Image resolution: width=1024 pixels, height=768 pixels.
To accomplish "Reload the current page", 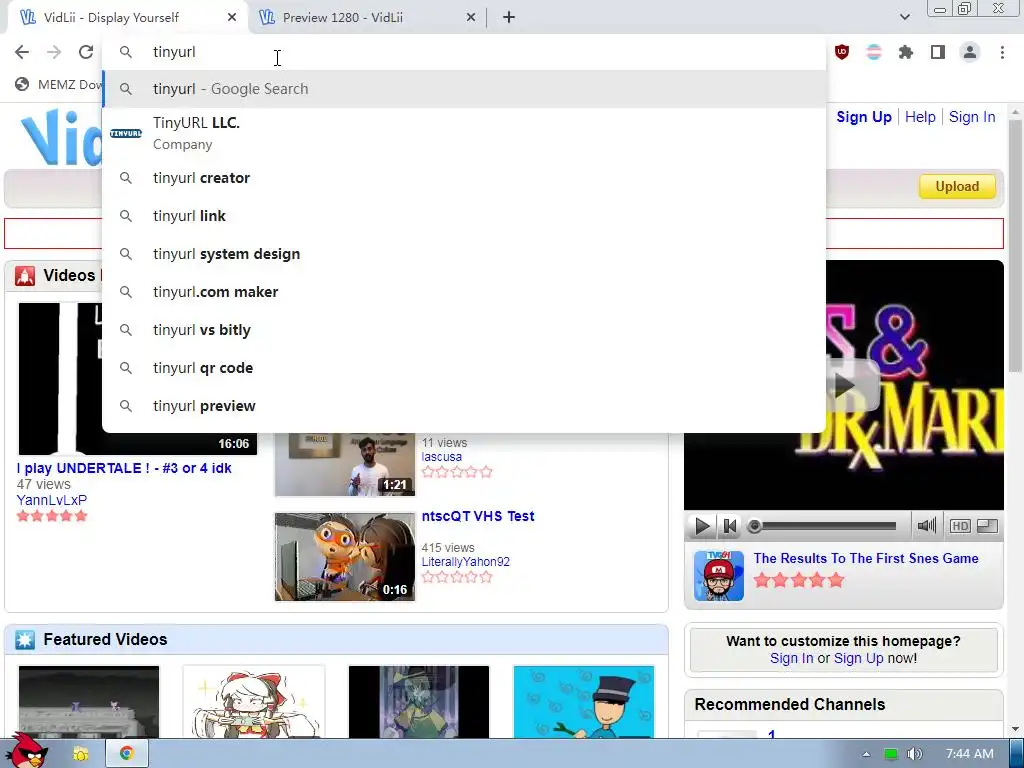I will (86, 52).
